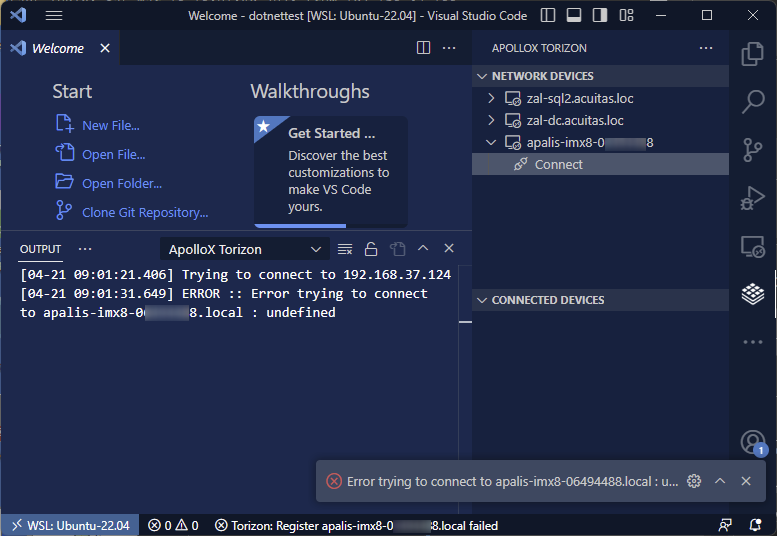Click the feedback icon in status bar

coord(725,525)
